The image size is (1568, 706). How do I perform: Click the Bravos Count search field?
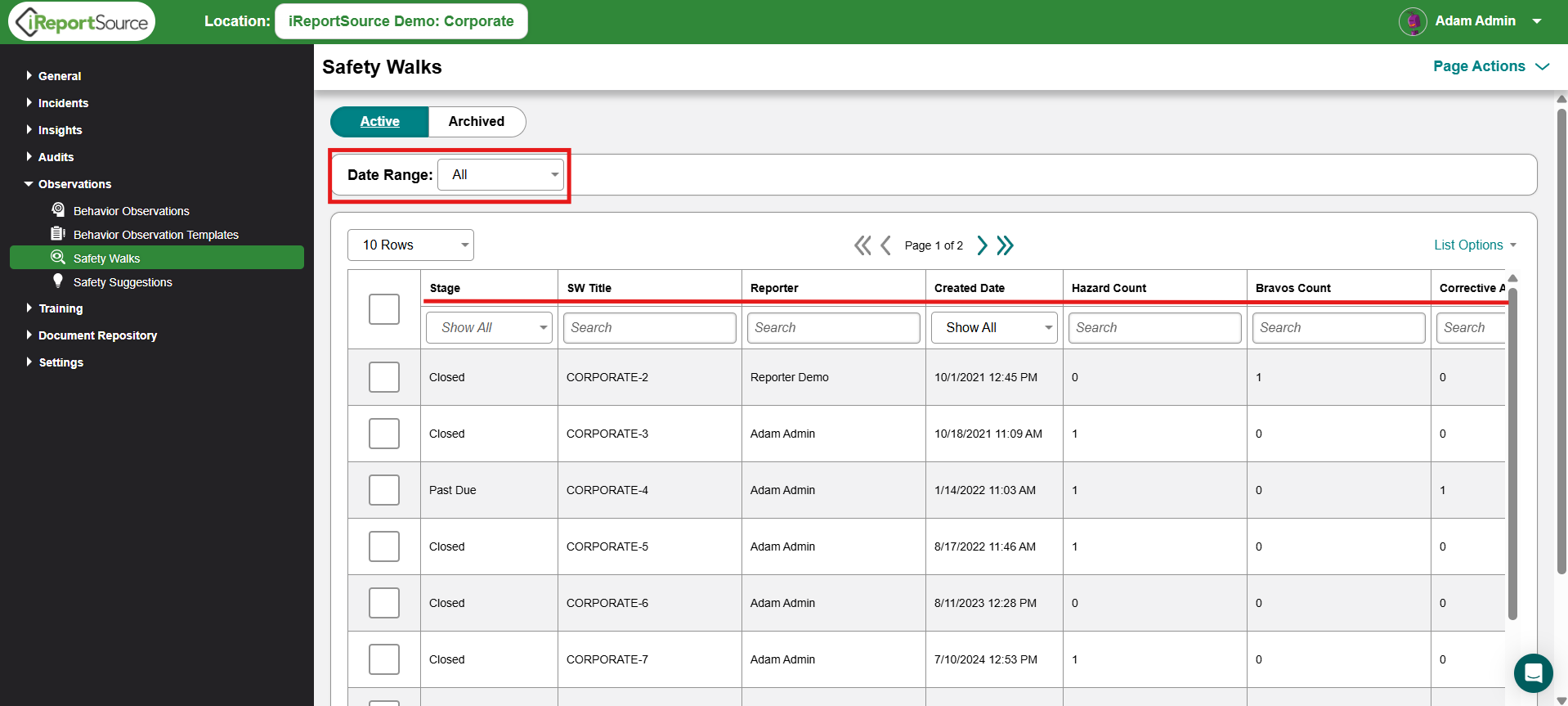pyautogui.click(x=1339, y=328)
